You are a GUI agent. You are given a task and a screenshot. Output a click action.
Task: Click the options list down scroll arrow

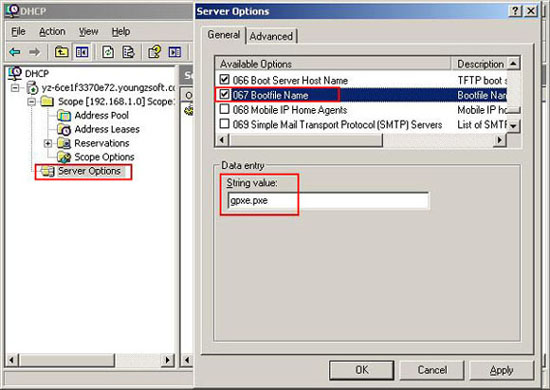(513, 126)
